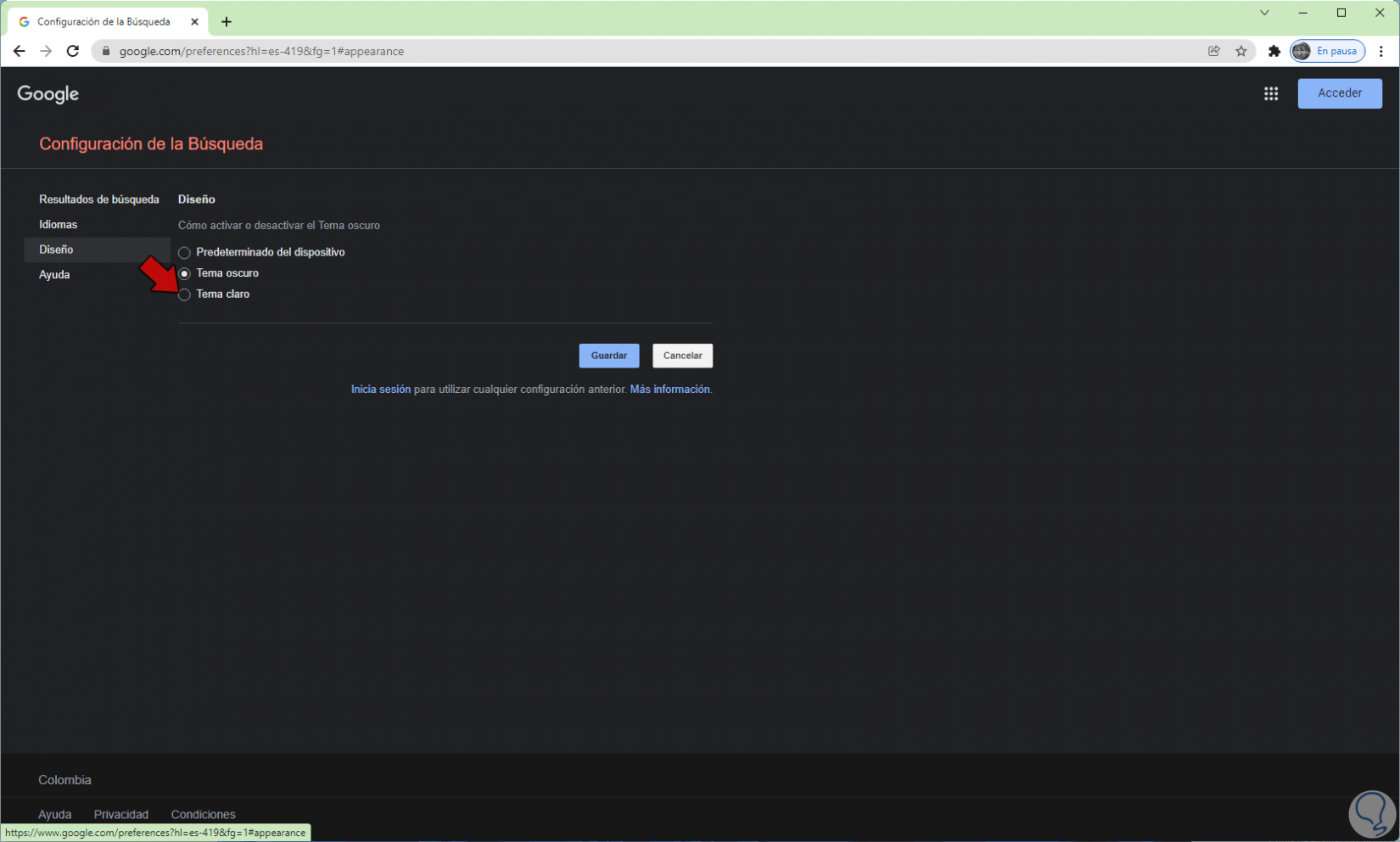Click the Cancelar button
This screenshot has height=842, width=1400.
683,356
